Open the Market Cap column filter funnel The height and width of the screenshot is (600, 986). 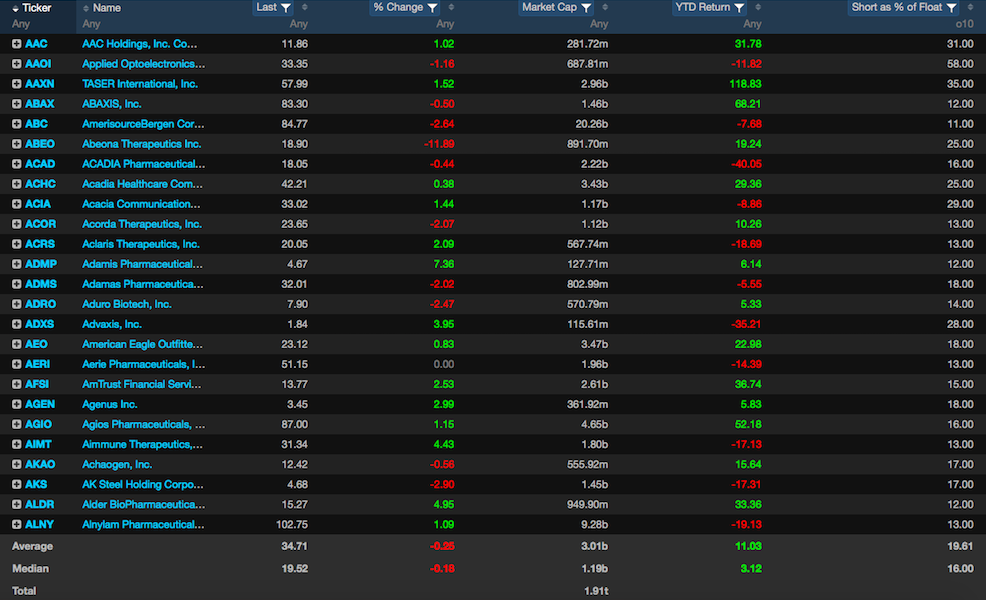(586, 8)
